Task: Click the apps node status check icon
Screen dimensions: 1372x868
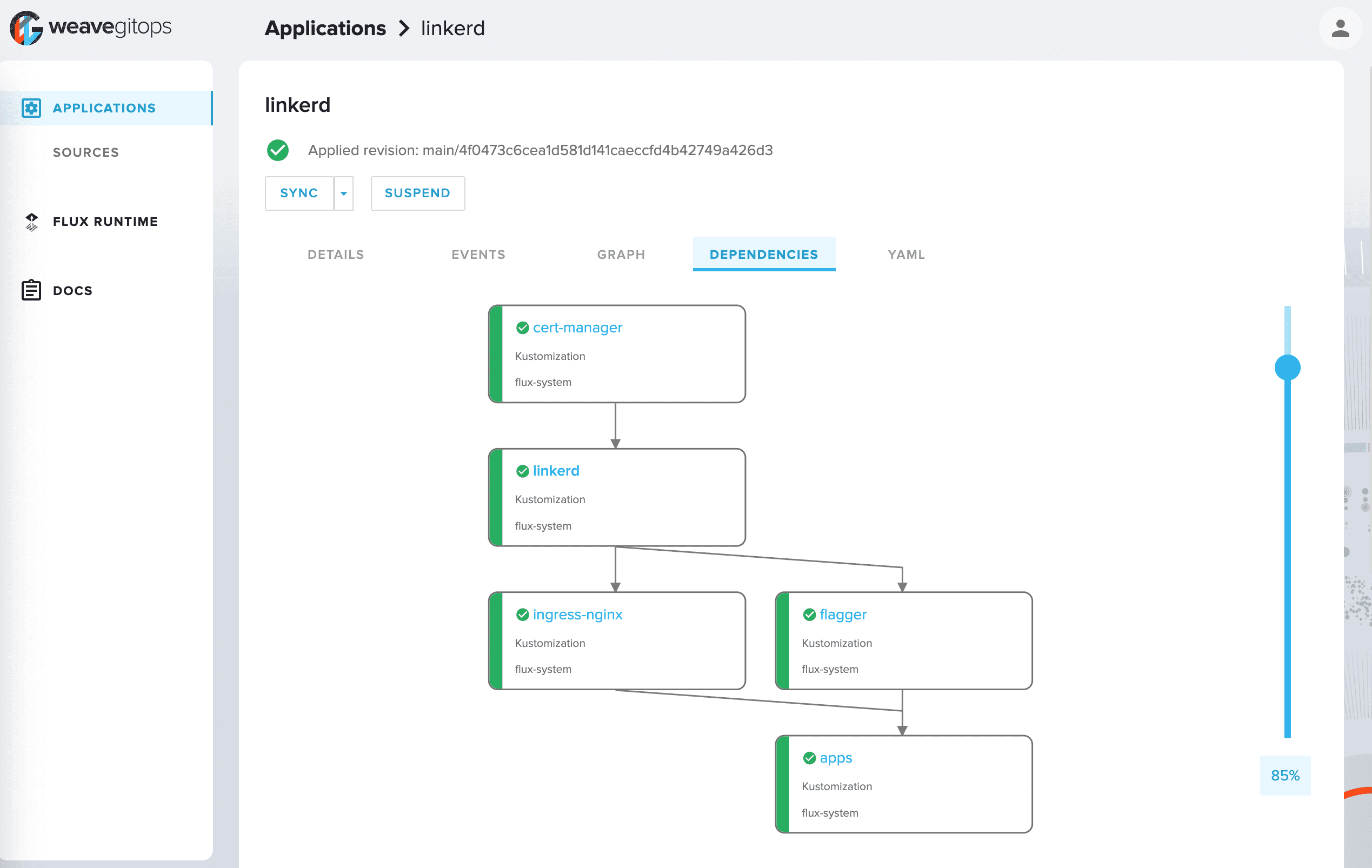Action: [809, 758]
